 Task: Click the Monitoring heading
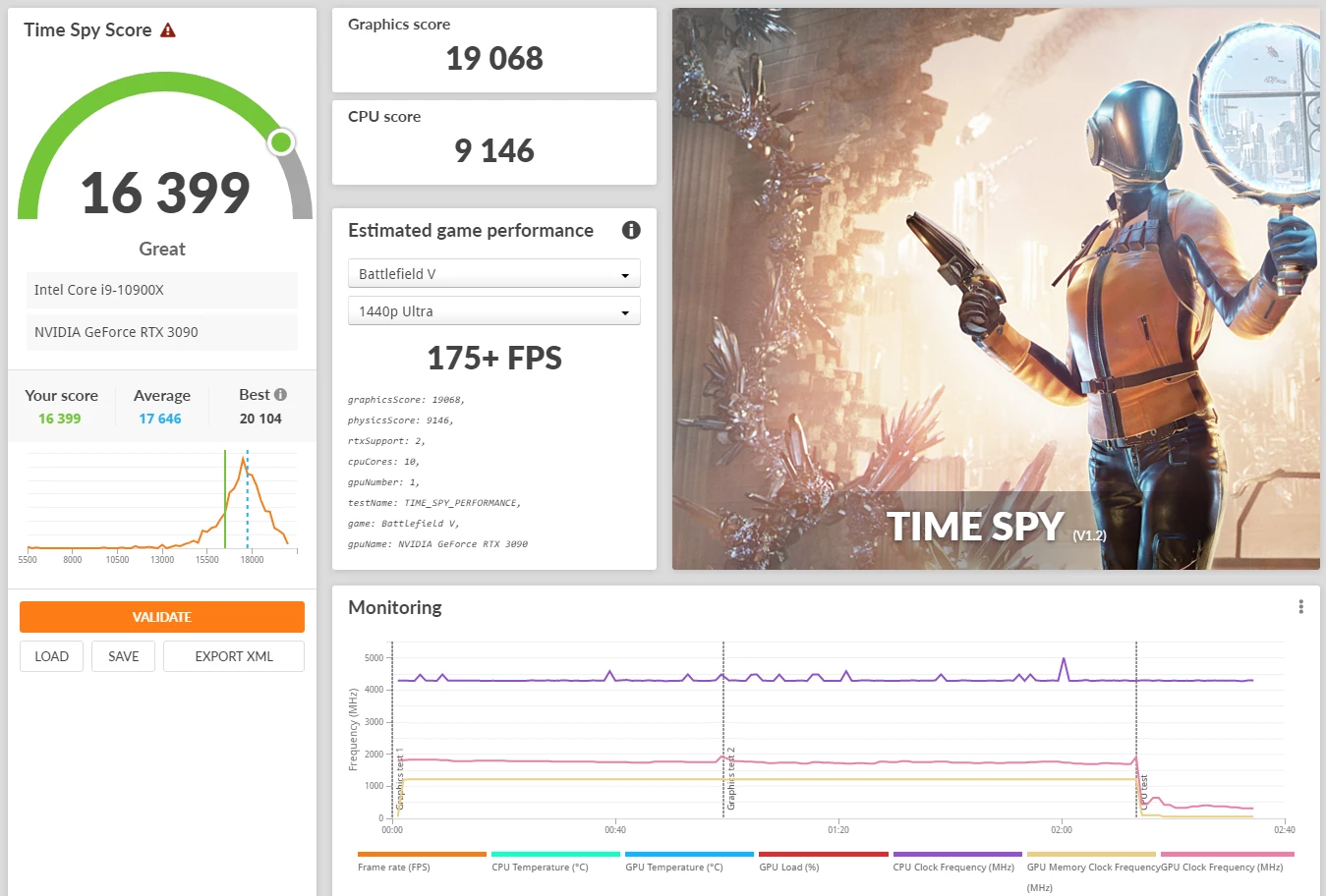[395, 607]
